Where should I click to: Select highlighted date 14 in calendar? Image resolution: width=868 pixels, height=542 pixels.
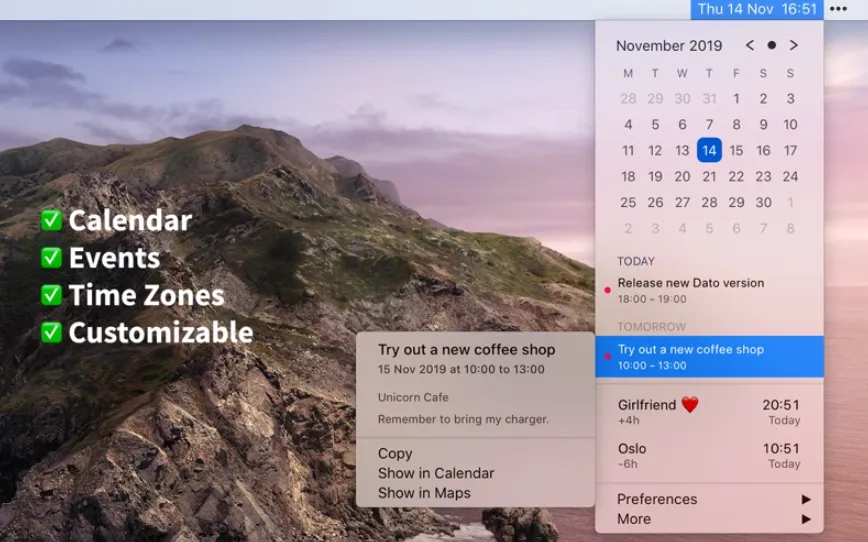(x=709, y=150)
